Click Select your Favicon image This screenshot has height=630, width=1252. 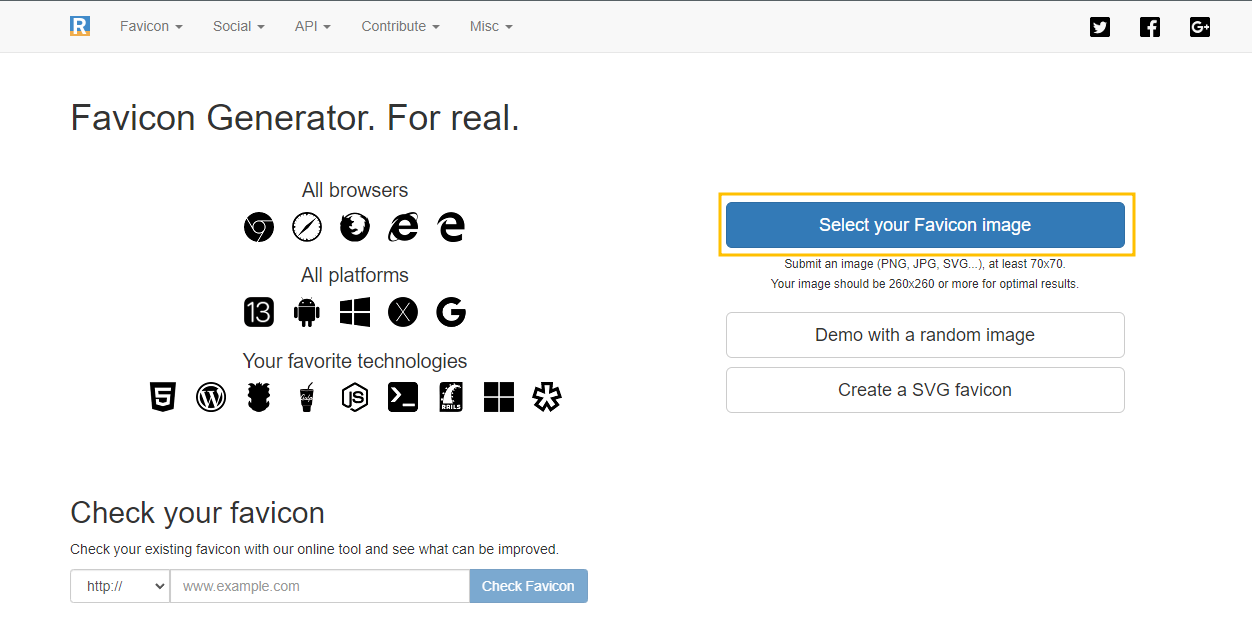[x=924, y=224]
